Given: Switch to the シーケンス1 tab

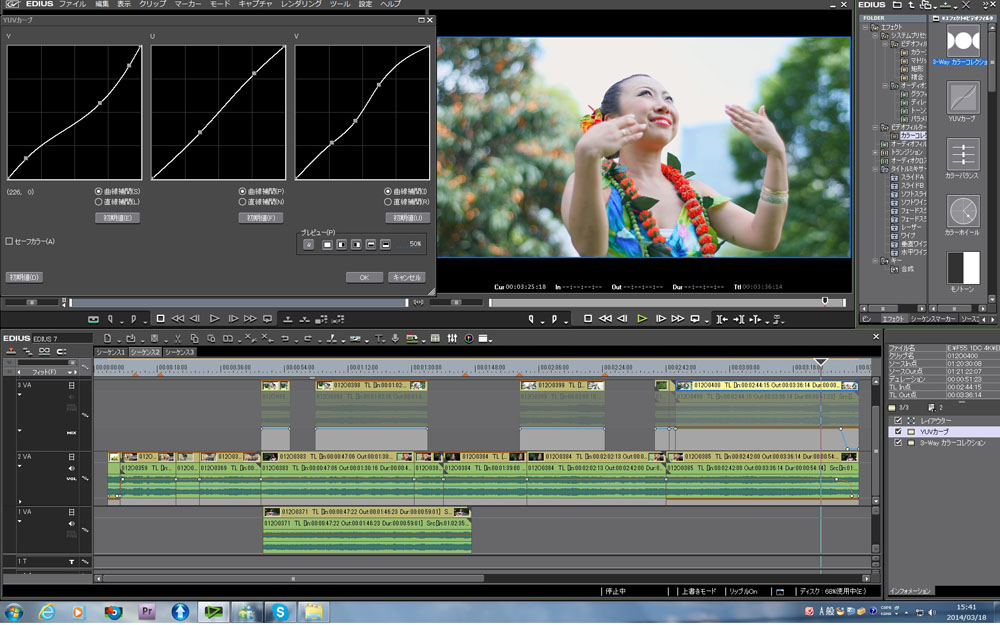Looking at the screenshot, I should click(x=111, y=352).
